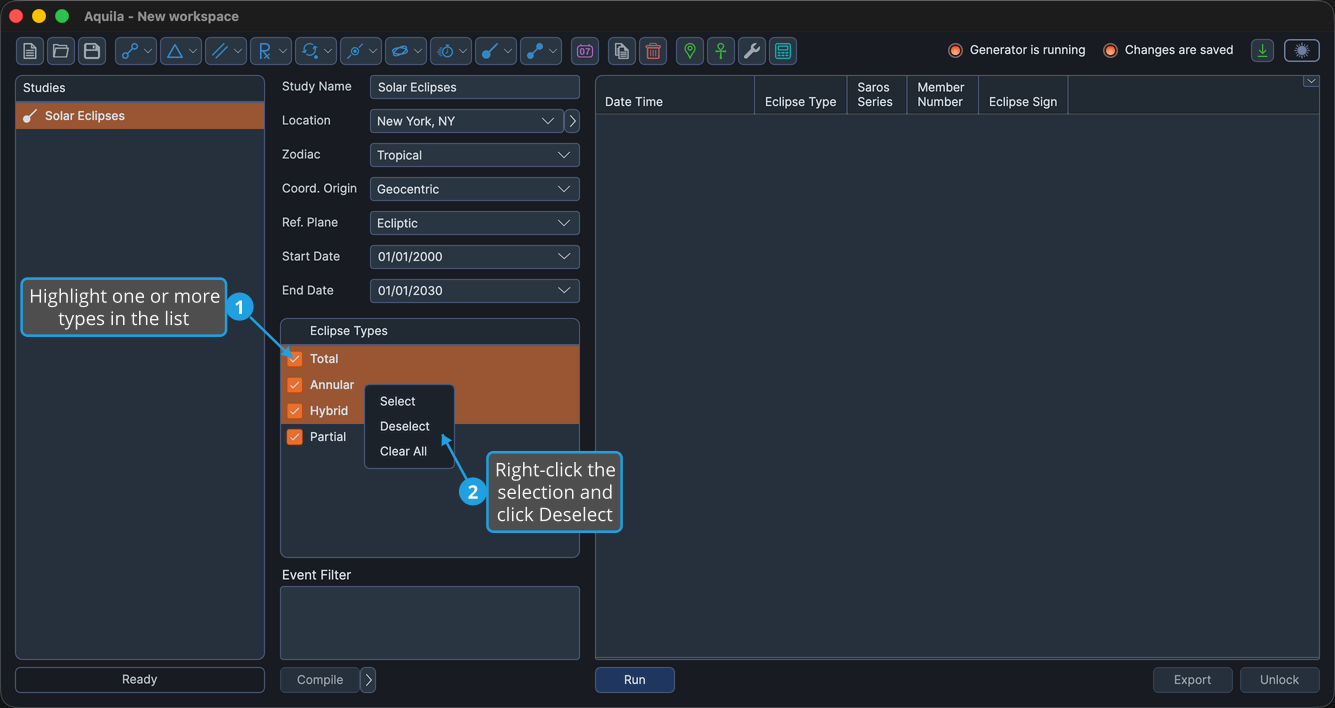This screenshot has width=1335, height=708.
Task: Open the Ref. Plane dropdown showing Ecliptic
Action: click(x=474, y=223)
